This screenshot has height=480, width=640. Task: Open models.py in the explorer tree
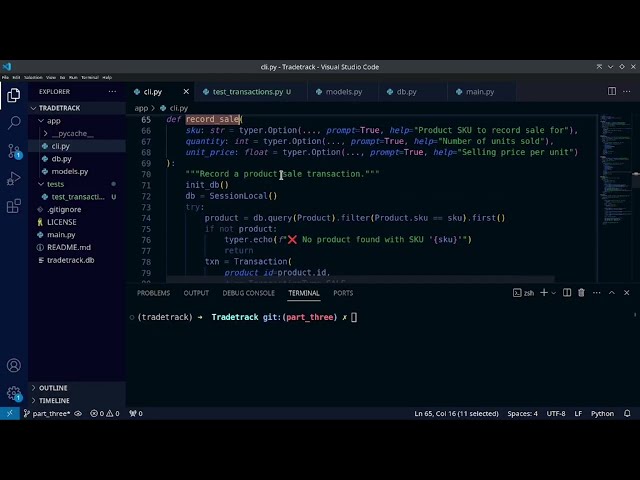(x=77, y=171)
